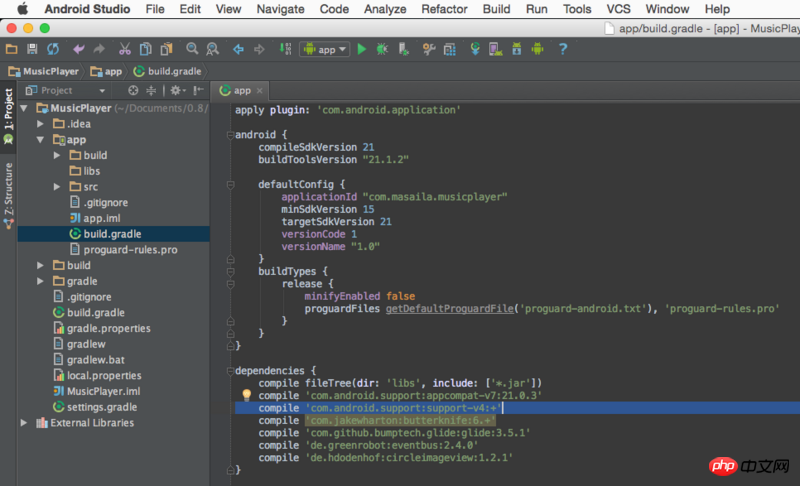Click the getDefaultProguardFile link

pyautogui.click(x=449, y=309)
